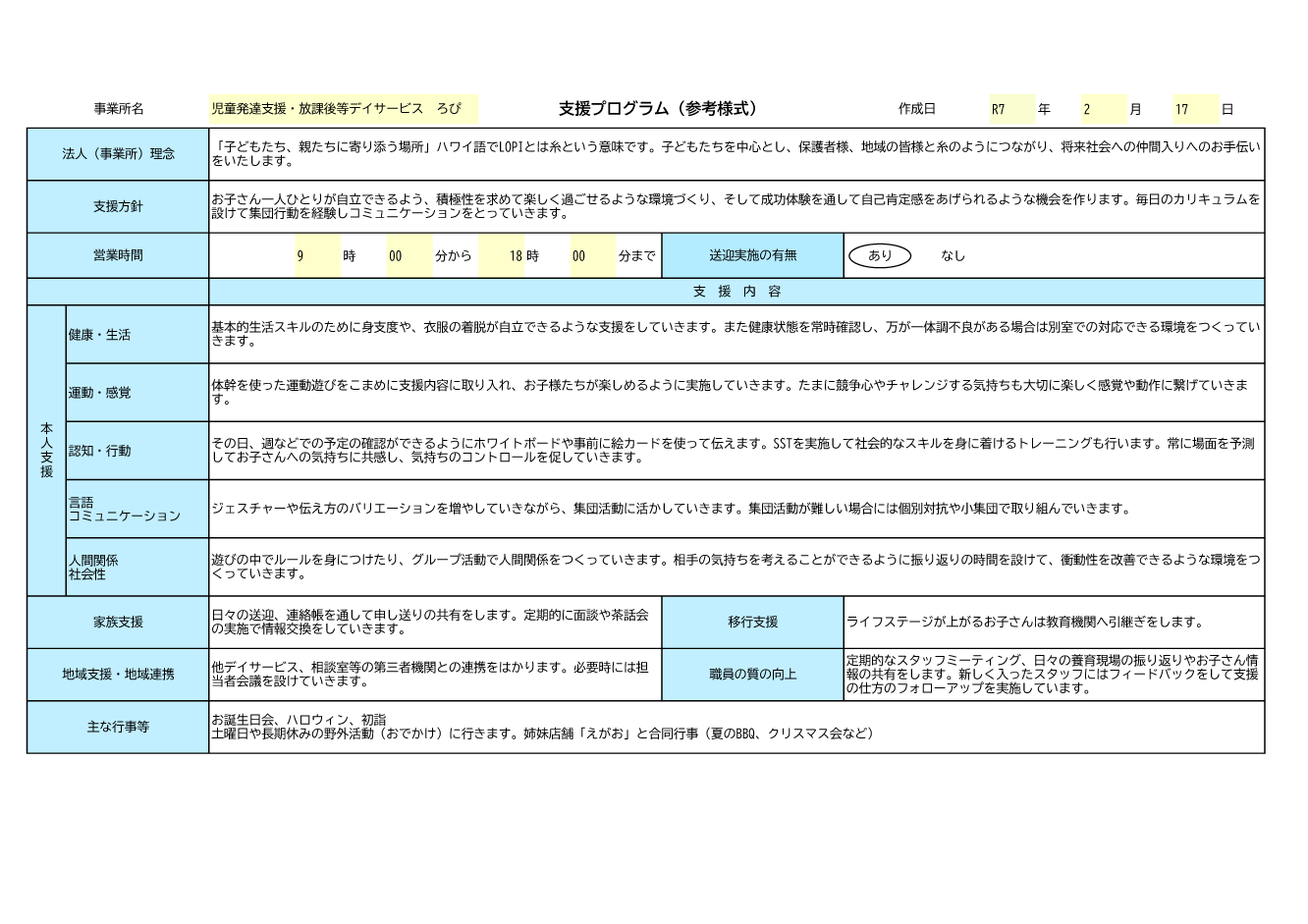Select the 認知・行動 row label

136,451
